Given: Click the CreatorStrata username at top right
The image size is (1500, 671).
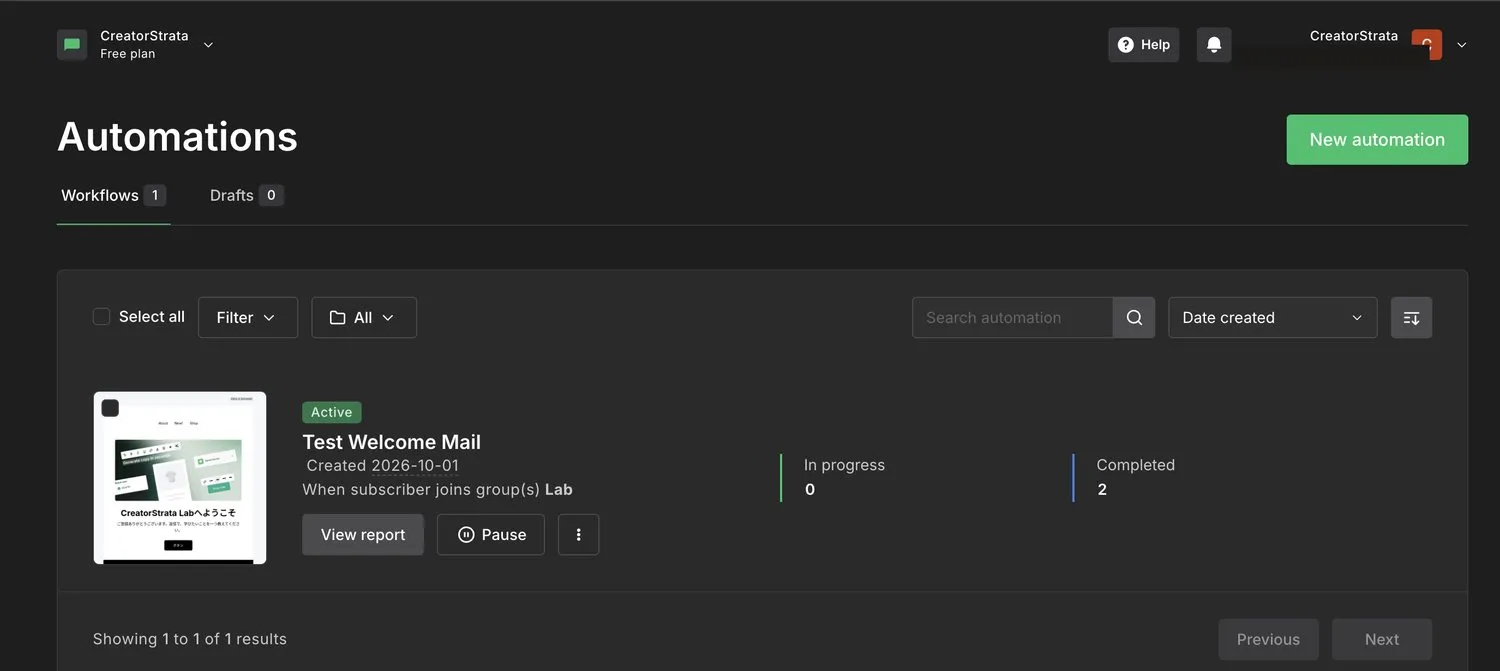Looking at the screenshot, I should (x=1354, y=36).
